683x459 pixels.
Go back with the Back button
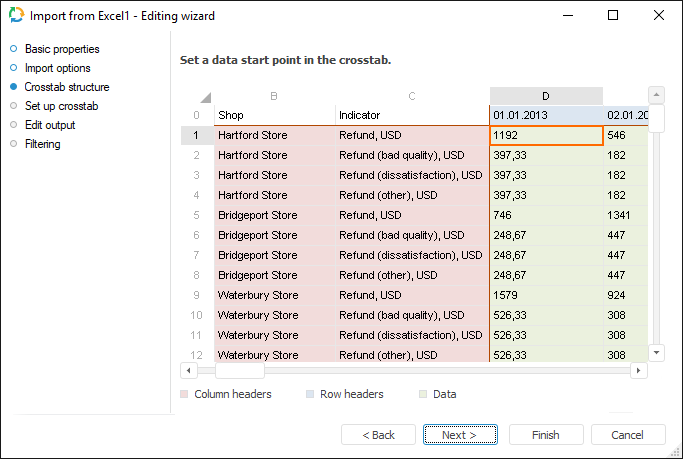click(378, 435)
